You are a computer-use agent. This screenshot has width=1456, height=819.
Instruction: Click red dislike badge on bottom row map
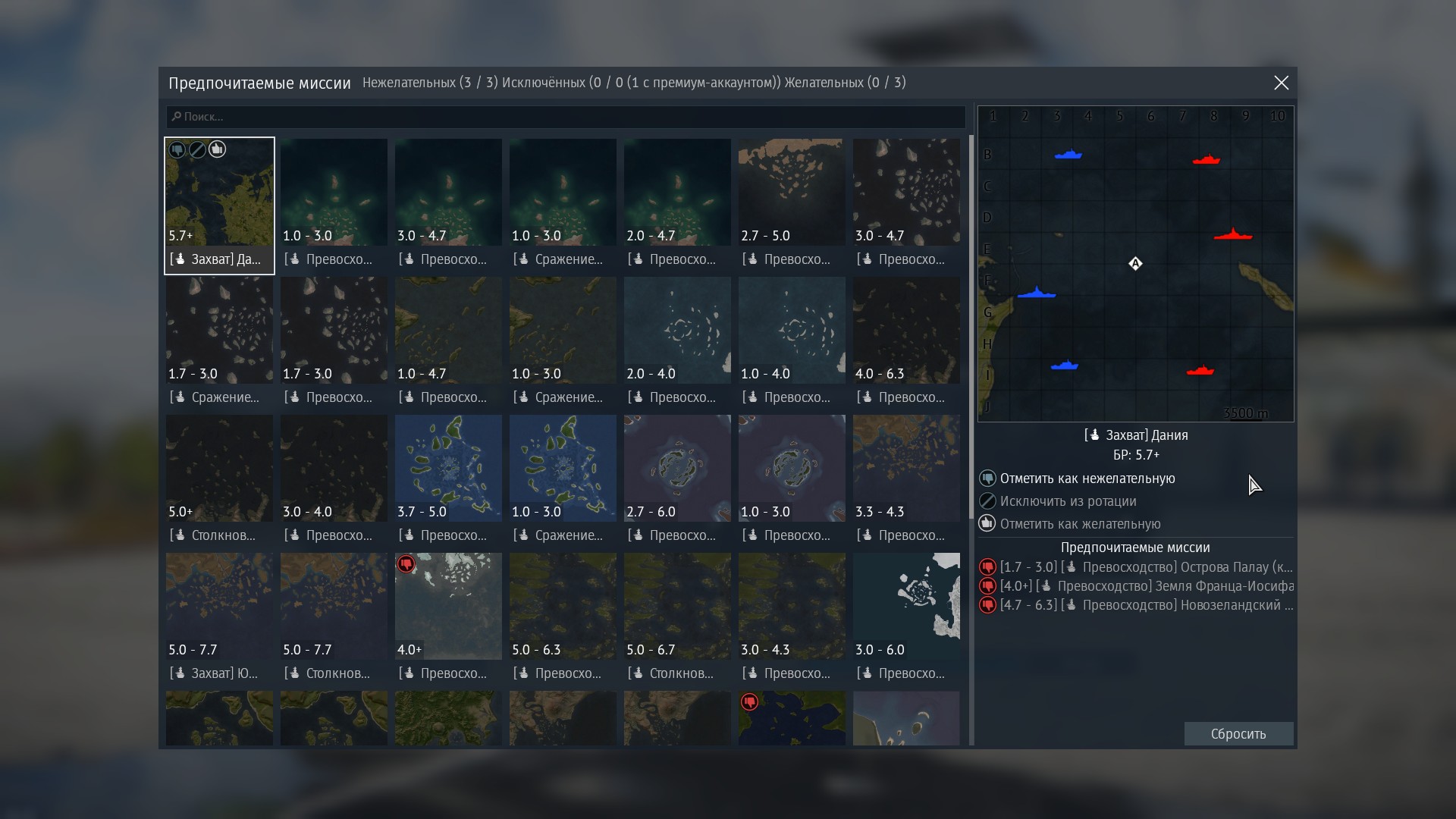tap(750, 702)
